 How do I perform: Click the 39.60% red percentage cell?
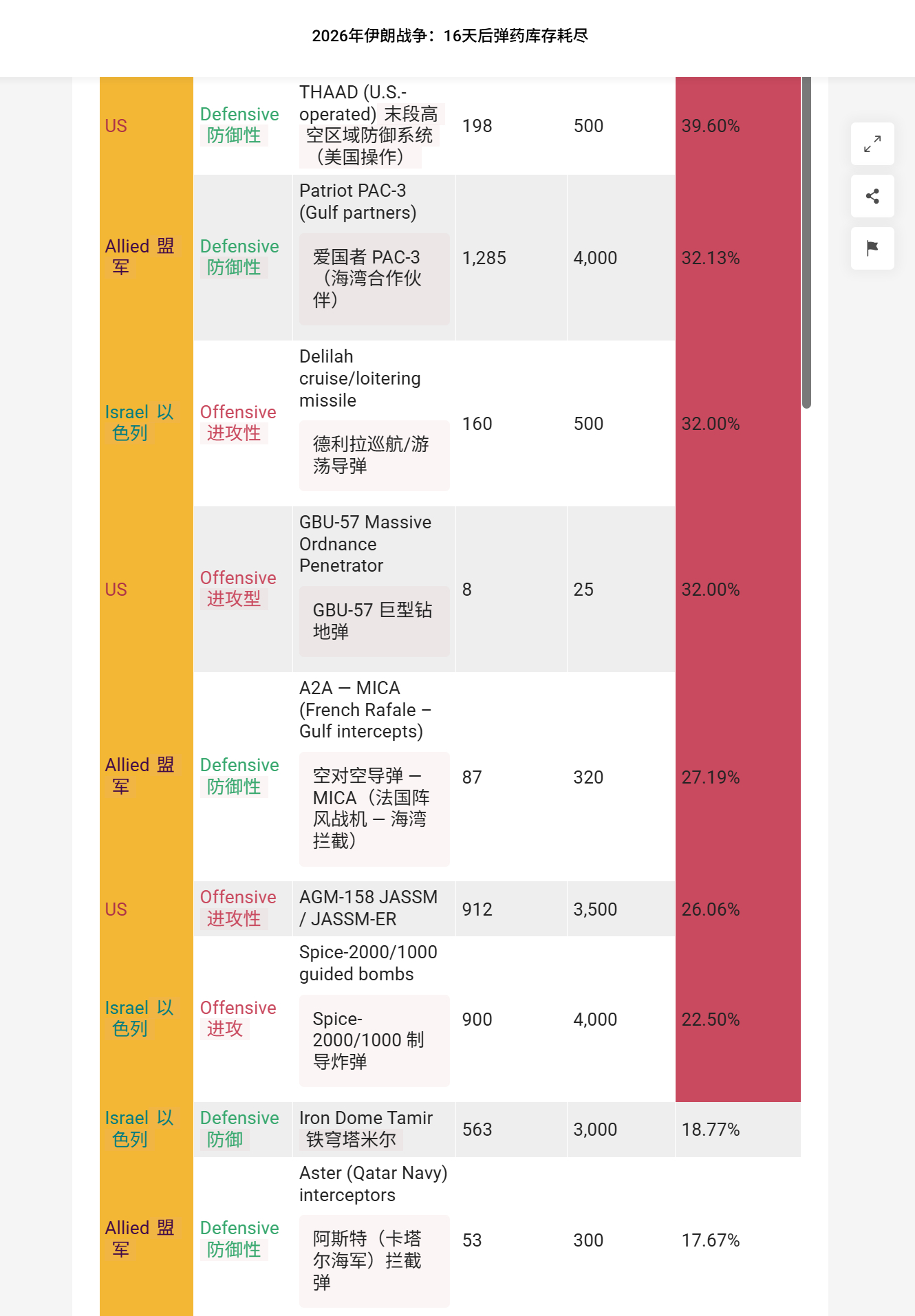click(x=738, y=126)
